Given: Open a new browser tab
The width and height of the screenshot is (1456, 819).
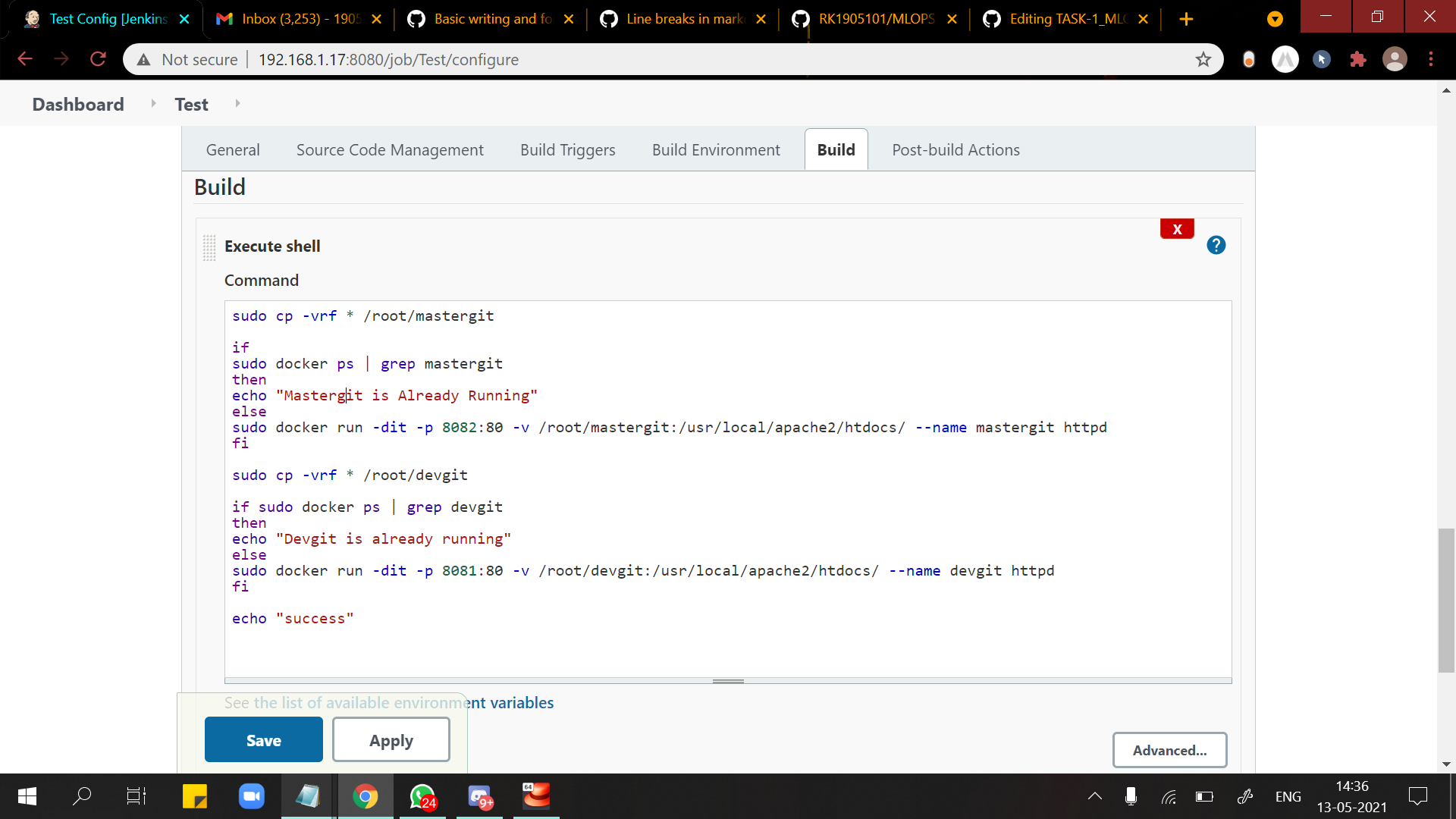Looking at the screenshot, I should (1186, 19).
